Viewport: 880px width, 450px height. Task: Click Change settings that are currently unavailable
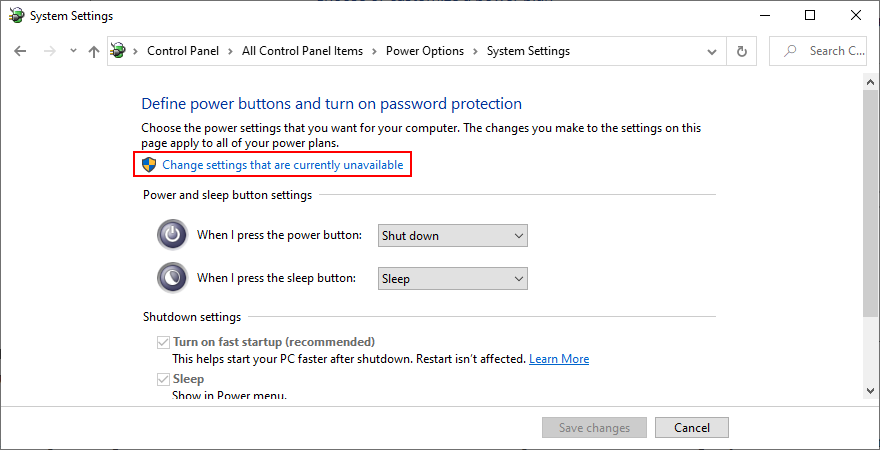(283, 165)
